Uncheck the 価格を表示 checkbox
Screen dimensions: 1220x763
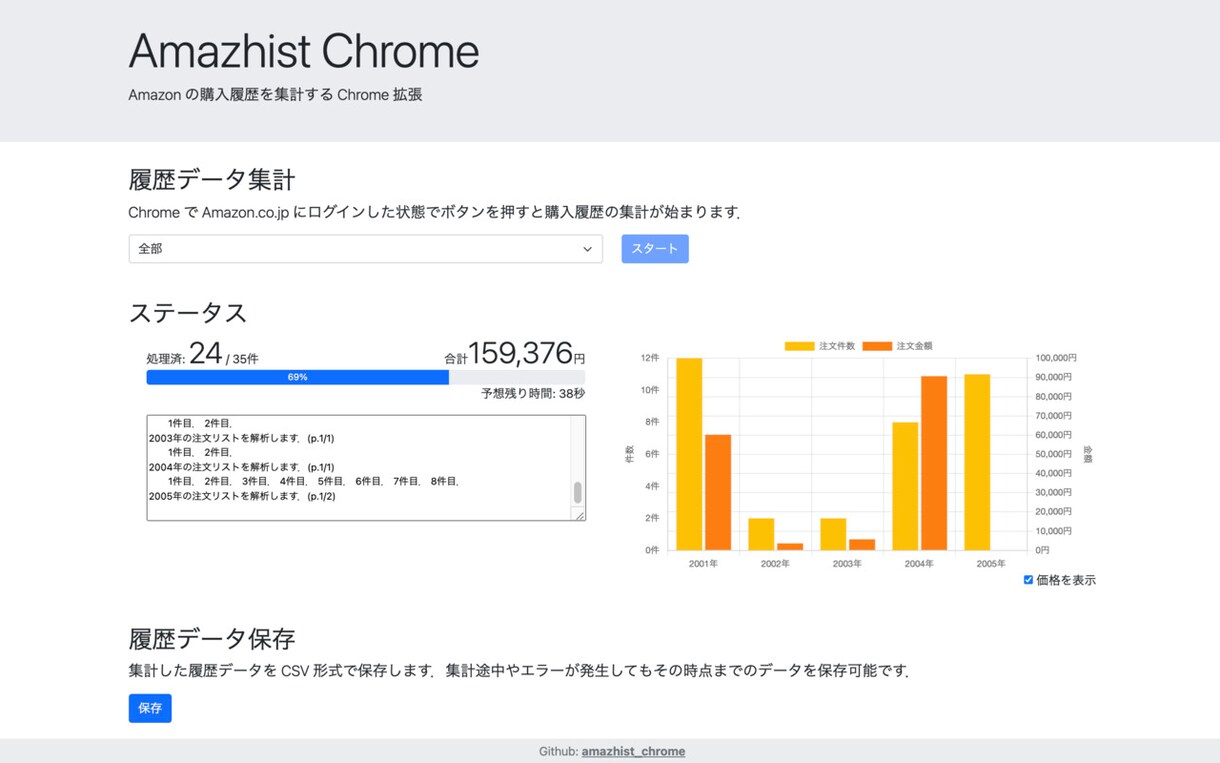coord(1028,580)
